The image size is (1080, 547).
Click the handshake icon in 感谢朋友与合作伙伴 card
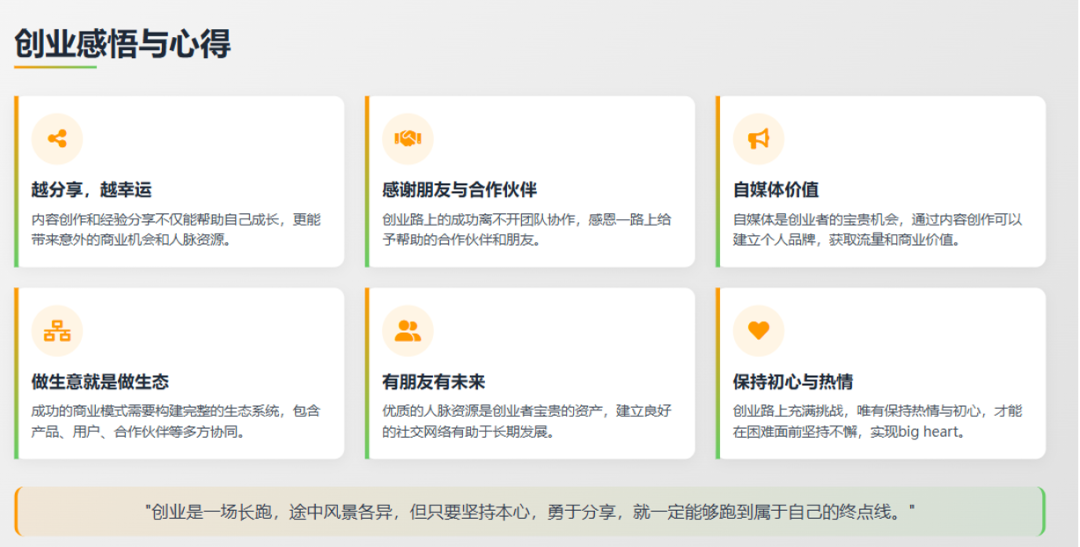(x=408, y=138)
